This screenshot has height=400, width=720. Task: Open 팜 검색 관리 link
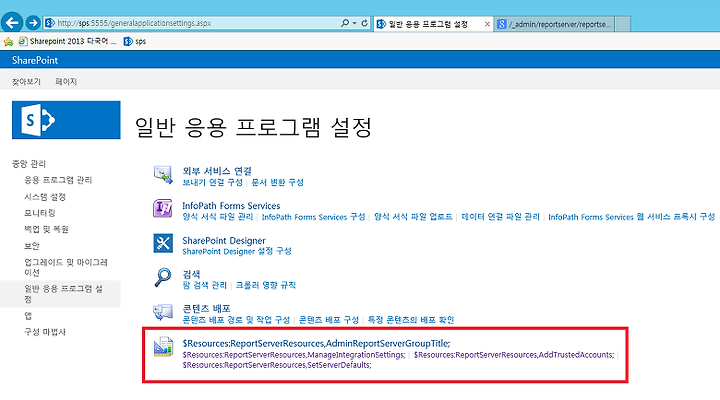click(204, 285)
